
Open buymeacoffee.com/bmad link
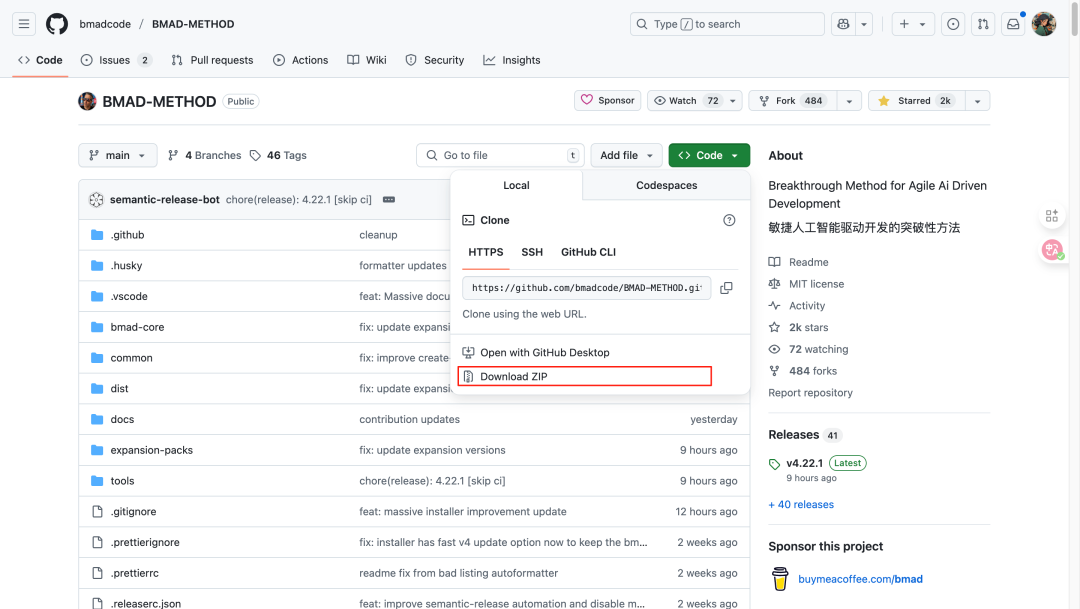coord(860,579)
